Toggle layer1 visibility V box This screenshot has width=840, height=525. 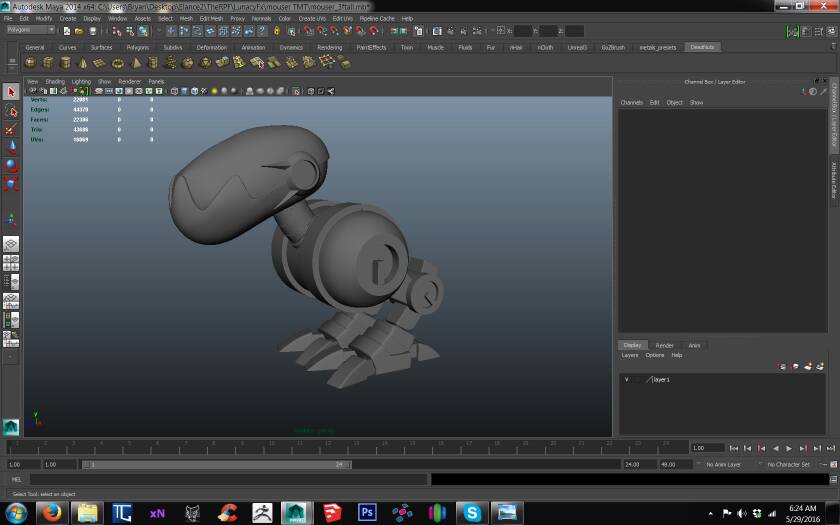click(x=626, y=379)
